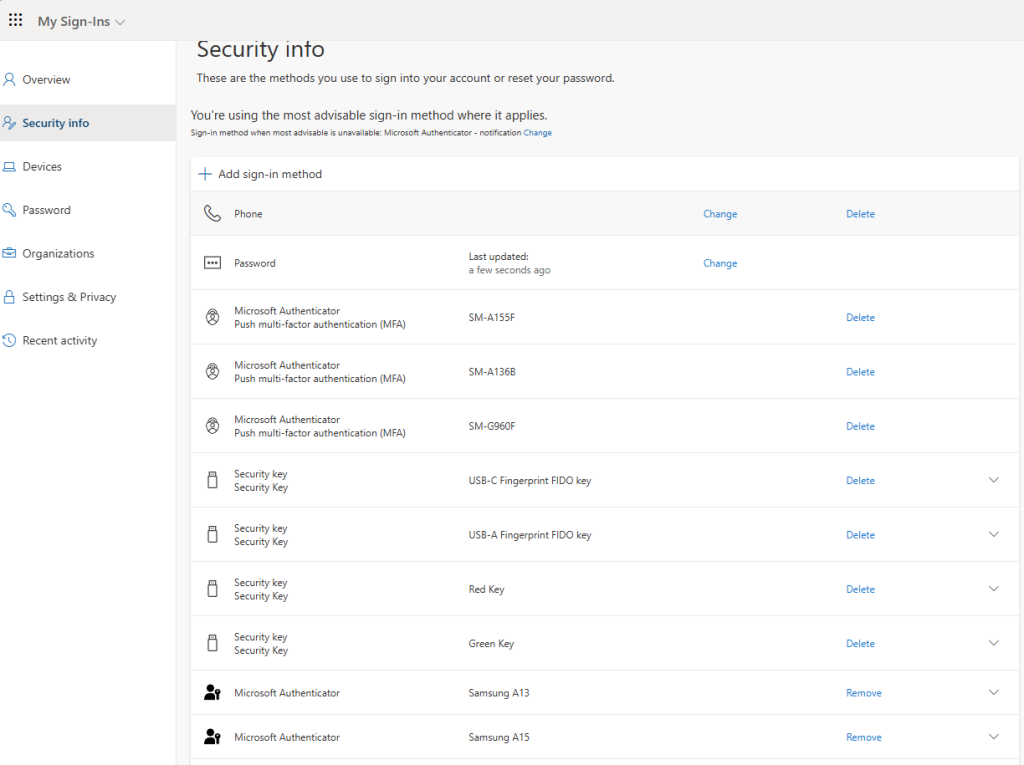Delete the Phone sign-in method

[x=860, y=214]
